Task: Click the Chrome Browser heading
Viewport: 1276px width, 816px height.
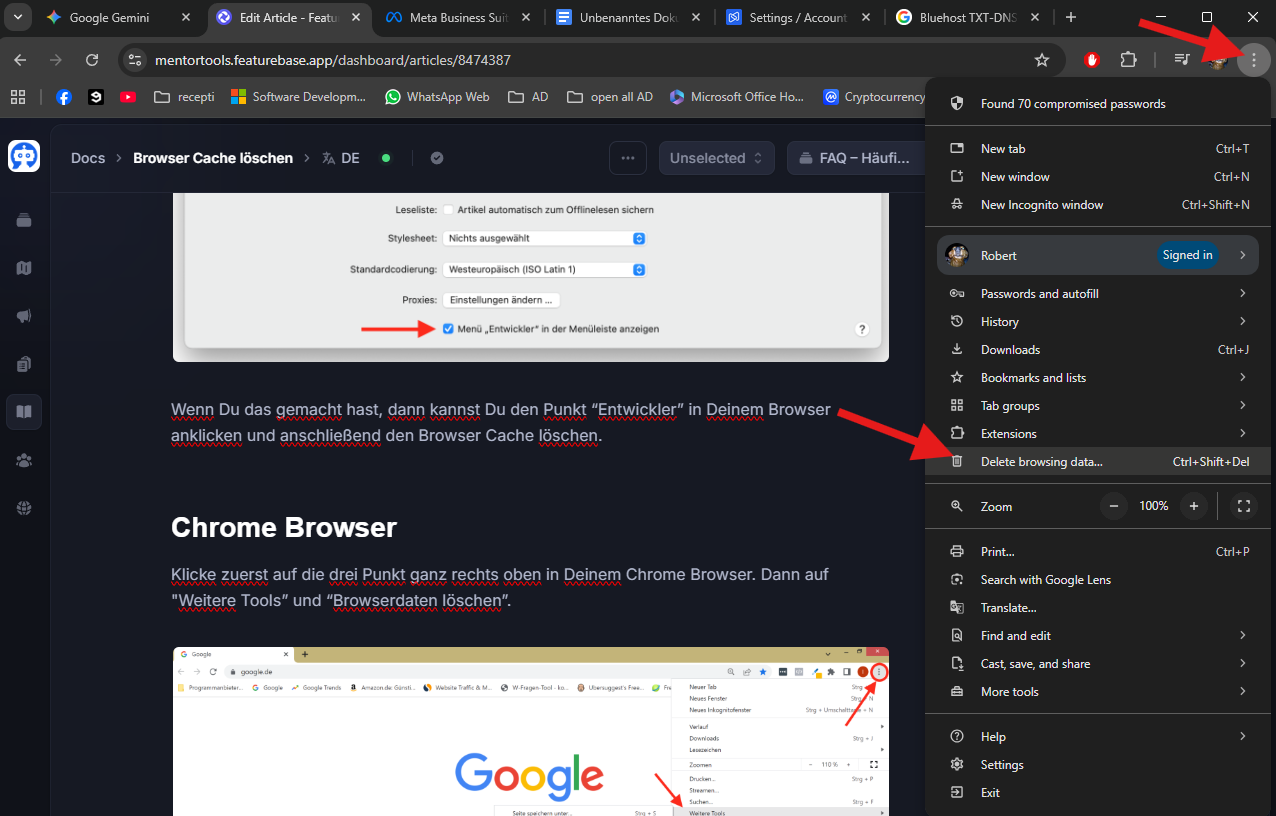Action: [284, 527]
